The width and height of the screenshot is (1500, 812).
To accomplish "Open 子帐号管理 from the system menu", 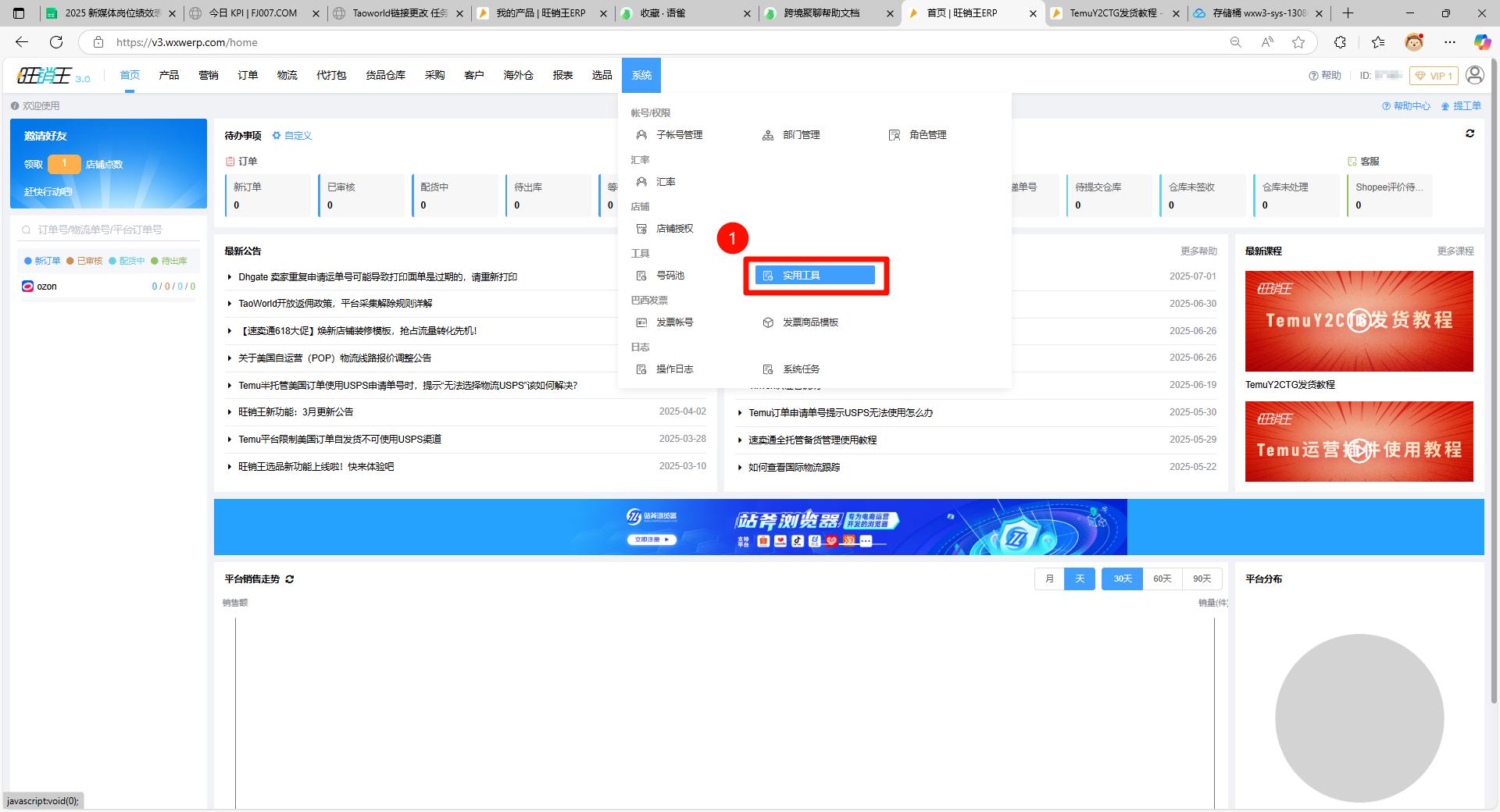I will [x=669, y=135].
